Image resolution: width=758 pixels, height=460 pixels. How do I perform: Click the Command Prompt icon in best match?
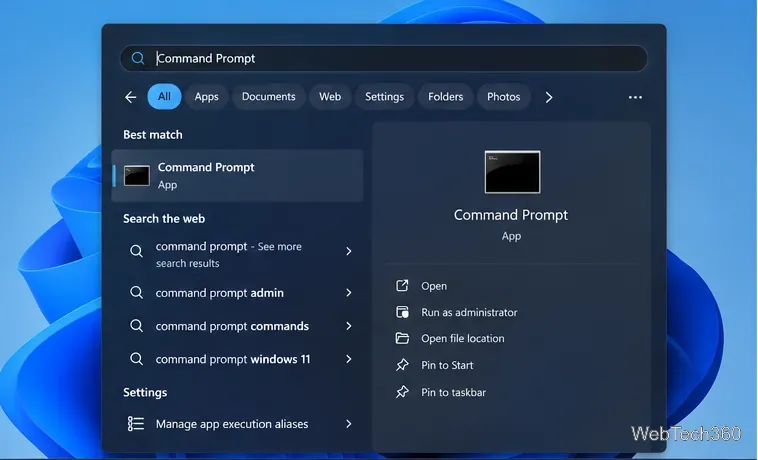coord(137,176)
